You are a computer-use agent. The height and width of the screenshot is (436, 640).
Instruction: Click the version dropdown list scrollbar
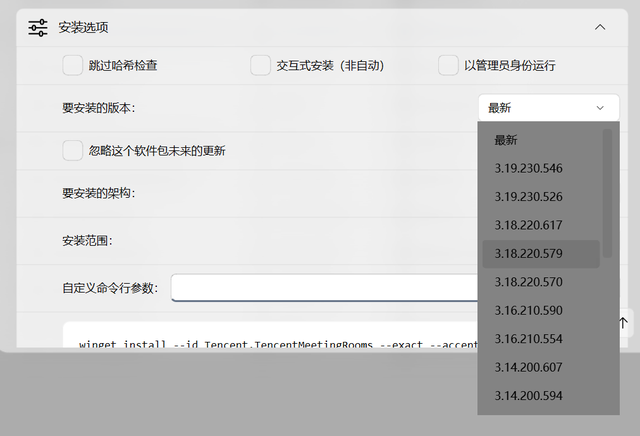[x=607, y=193]
